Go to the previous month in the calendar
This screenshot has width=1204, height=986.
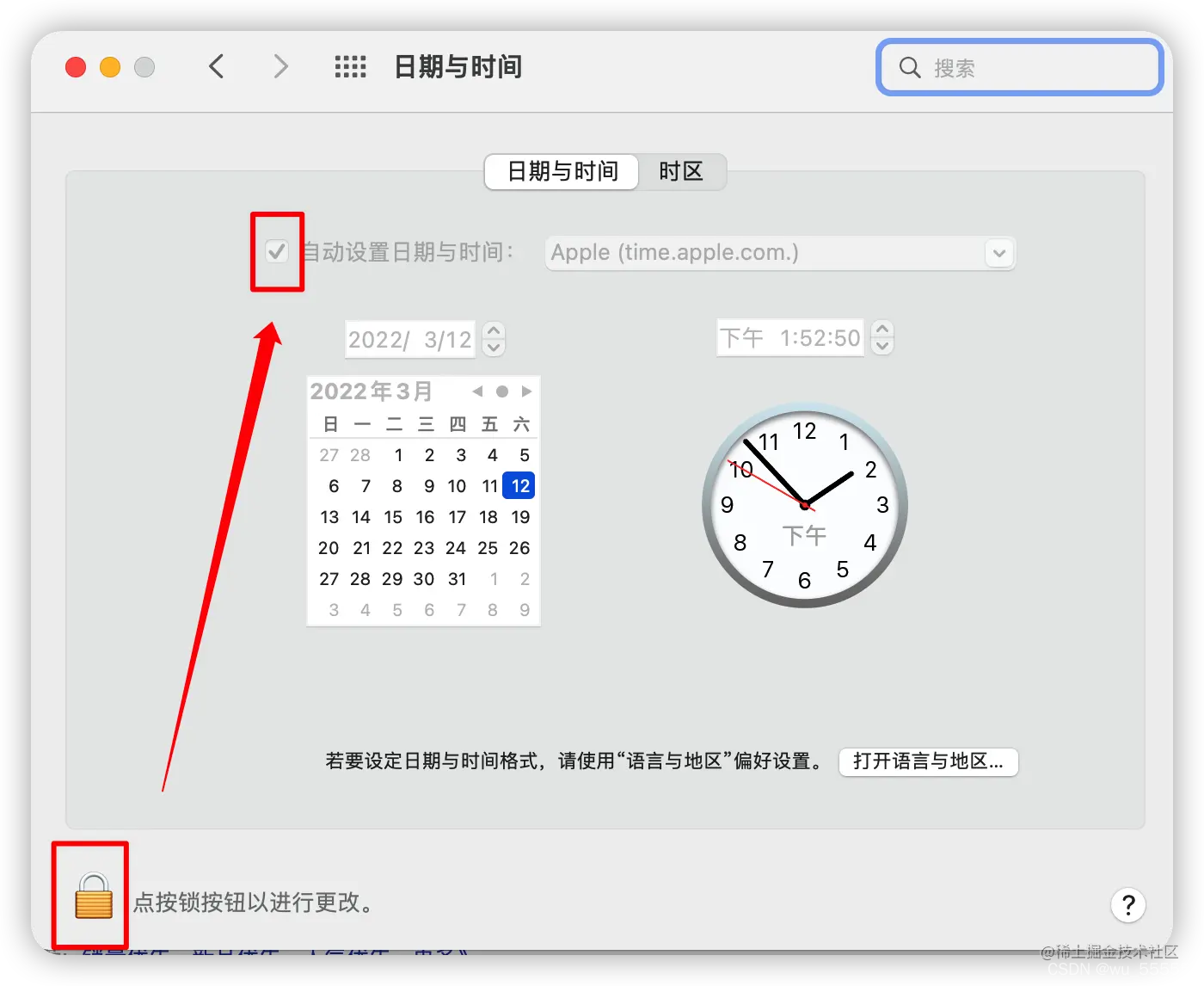(x=478, y=391)
